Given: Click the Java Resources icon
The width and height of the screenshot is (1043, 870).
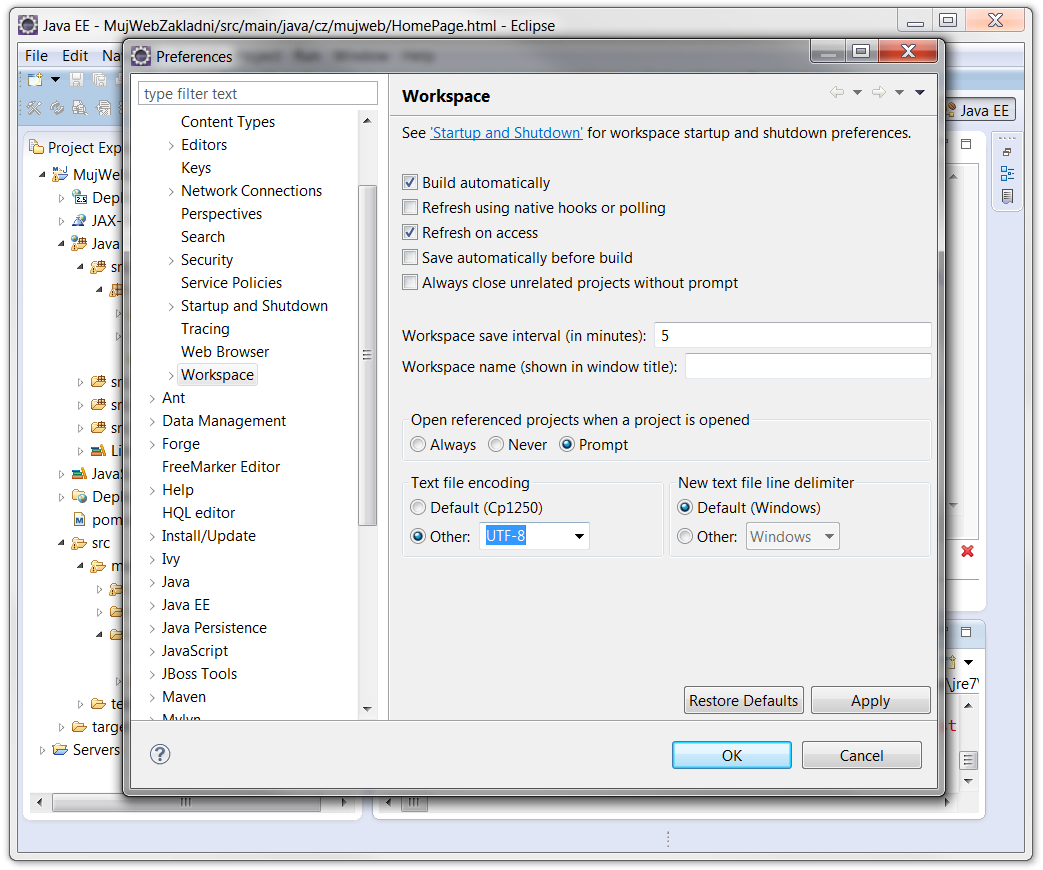Looking at the screenshot, I should pos(78,243).
